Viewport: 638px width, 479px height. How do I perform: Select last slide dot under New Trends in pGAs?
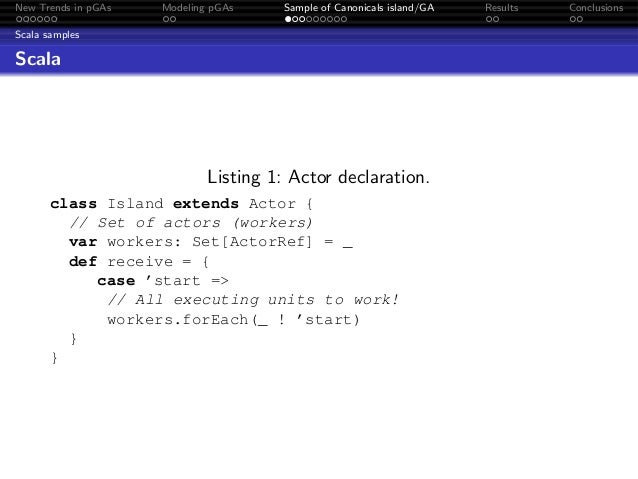coord(54,19)
